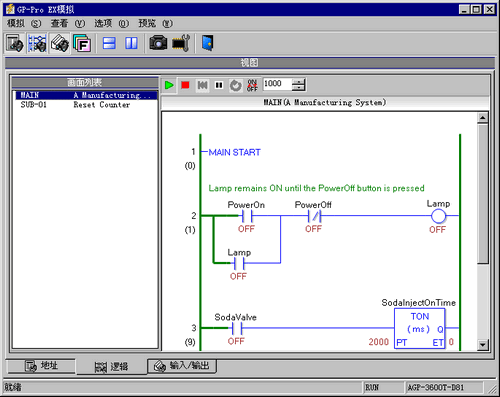Open the 选项 (O) menu

click(x=111, y=23)
